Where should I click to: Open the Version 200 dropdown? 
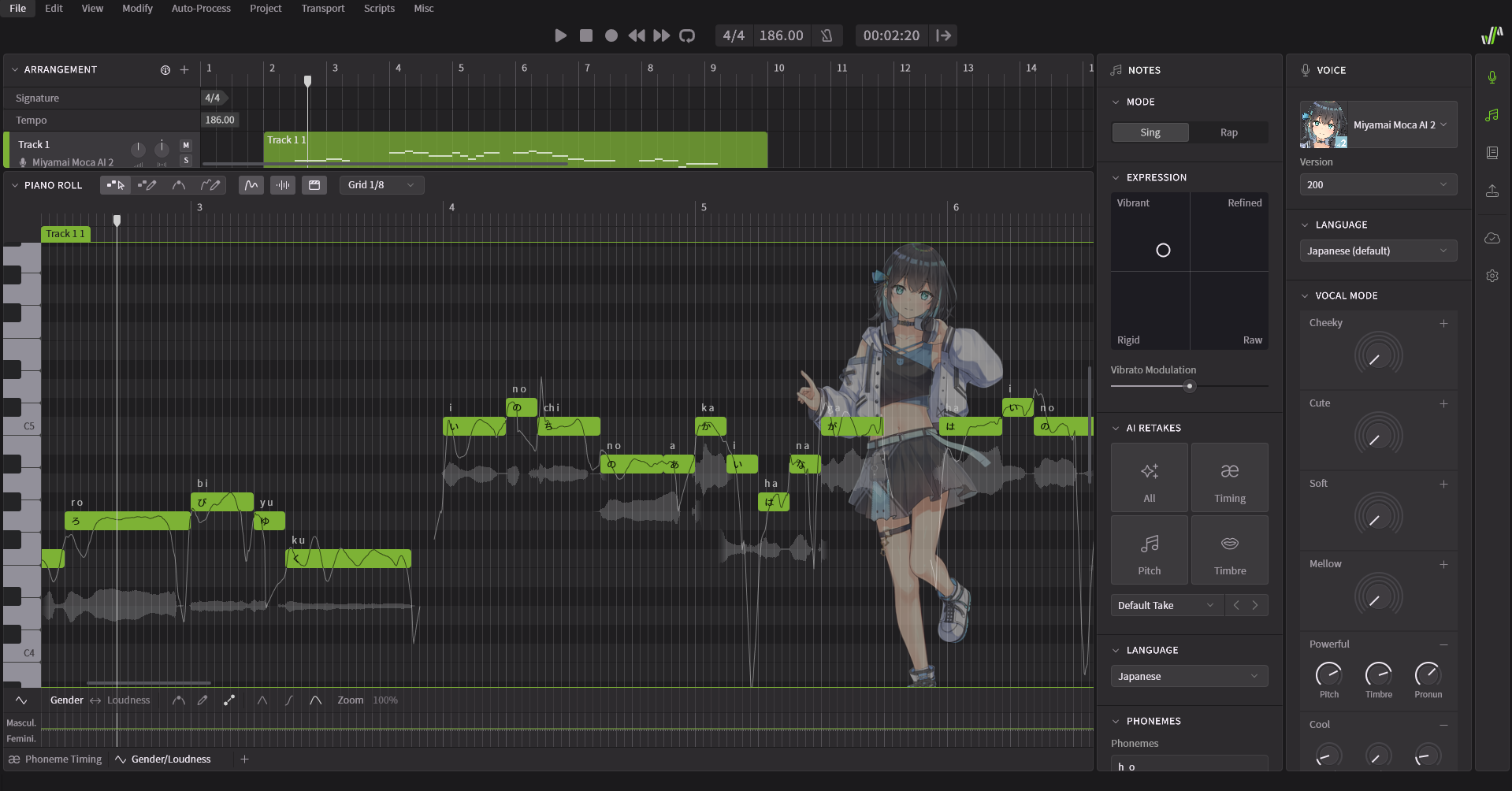1378,184
